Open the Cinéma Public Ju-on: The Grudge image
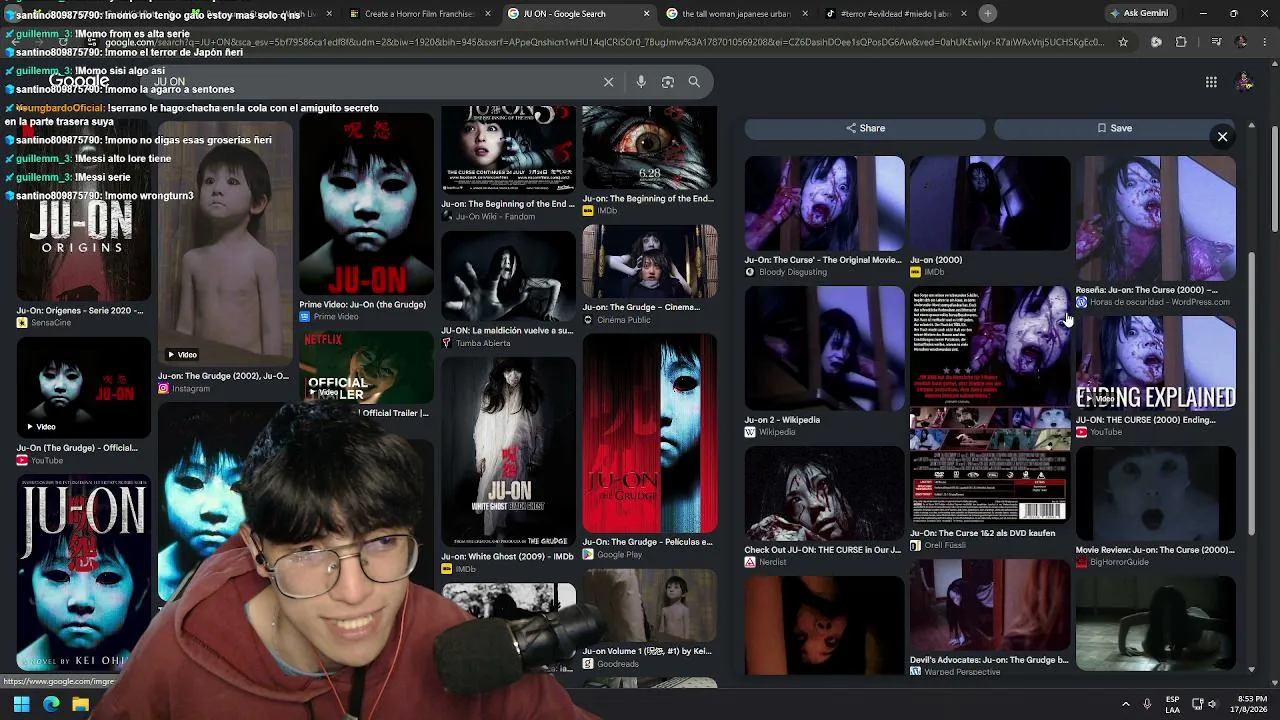Viewport: 1280px width, 720px height. coord(650,261)
